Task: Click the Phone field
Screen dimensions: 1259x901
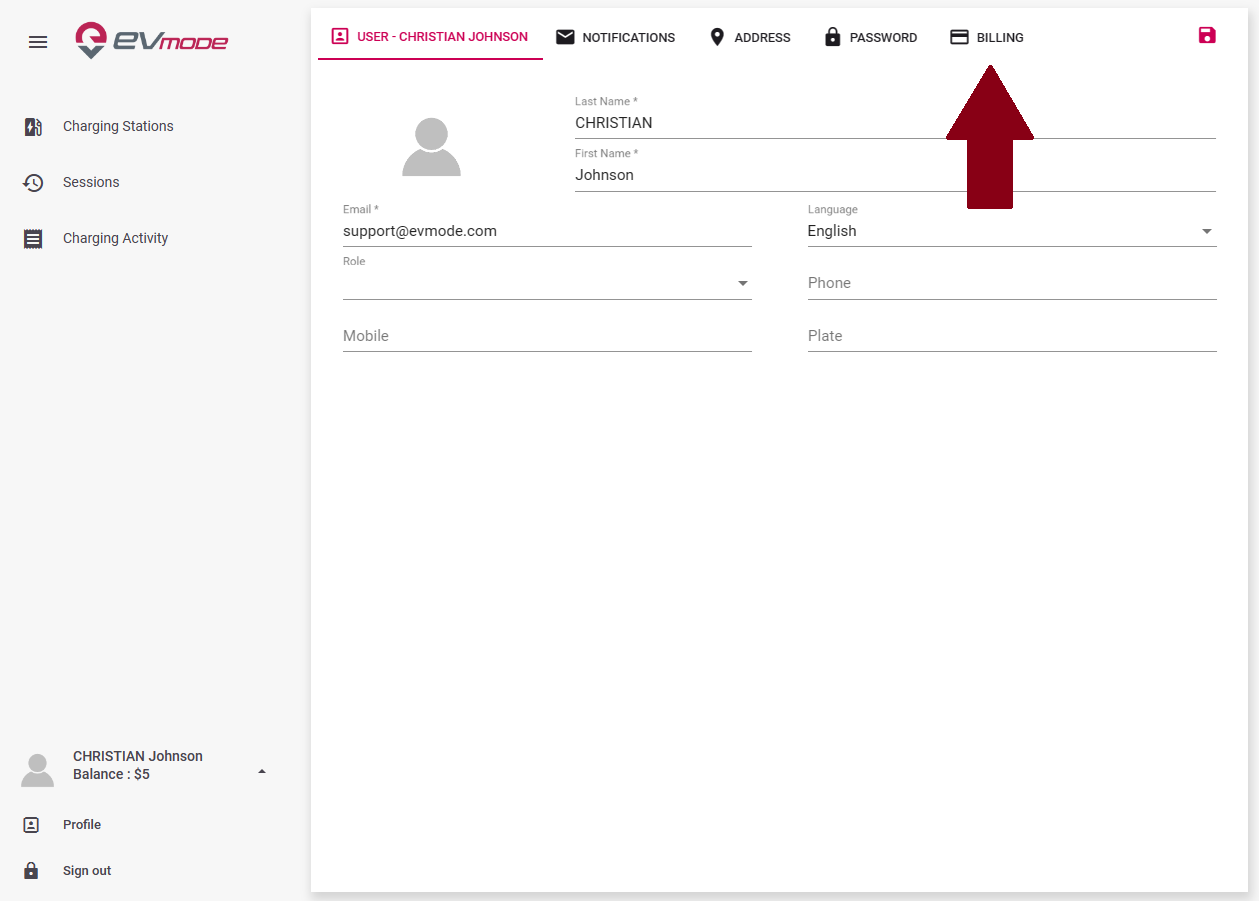Action: (1012, 283)
